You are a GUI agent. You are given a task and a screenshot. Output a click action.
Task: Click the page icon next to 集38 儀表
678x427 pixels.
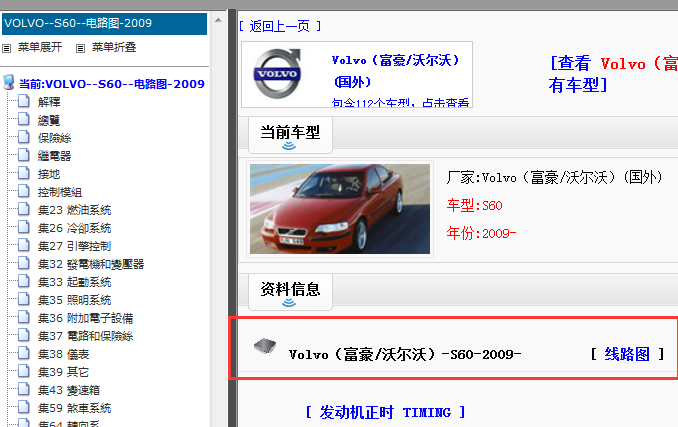point(24,353)
